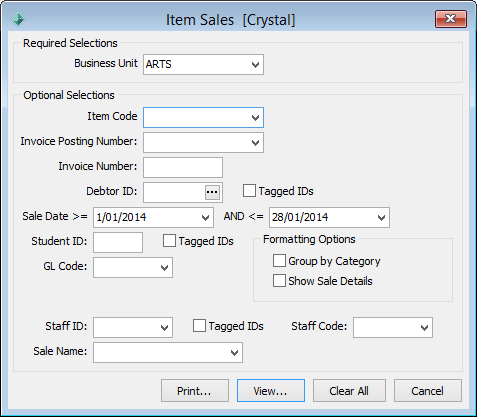Click the Staff Code: label
The width and height of the screenshot is (477, 417).
pyautogui.click(x=319, y=326)
